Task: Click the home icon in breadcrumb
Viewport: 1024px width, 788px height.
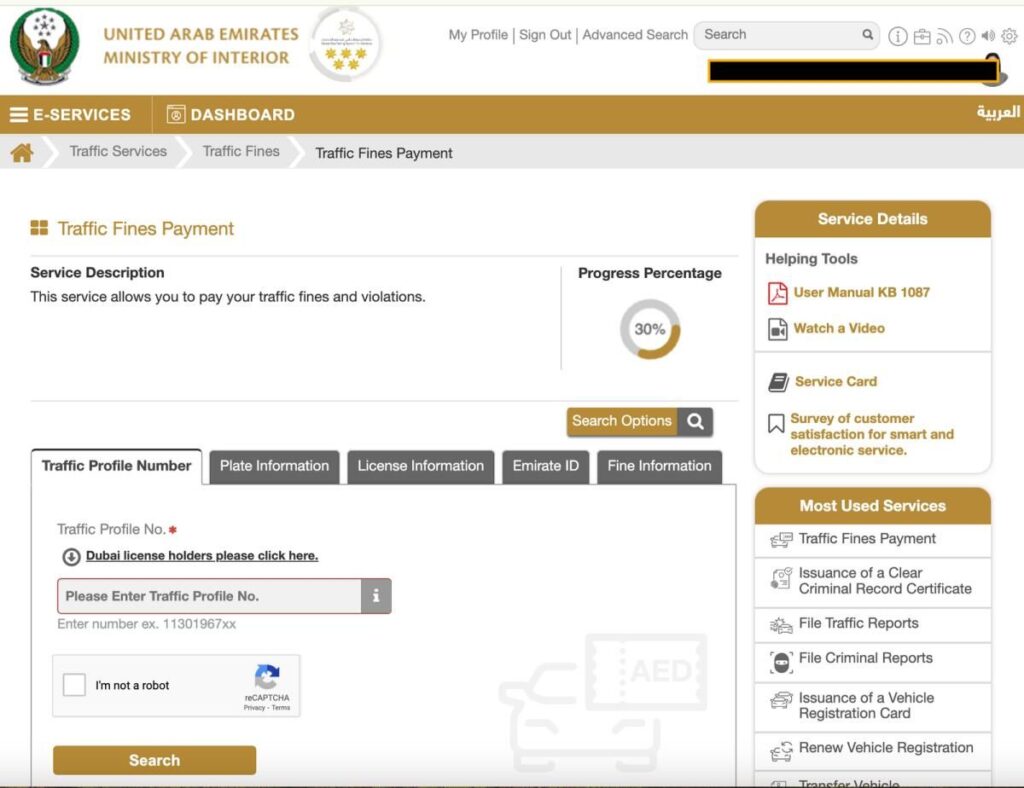Action: [x=22, y=152]
